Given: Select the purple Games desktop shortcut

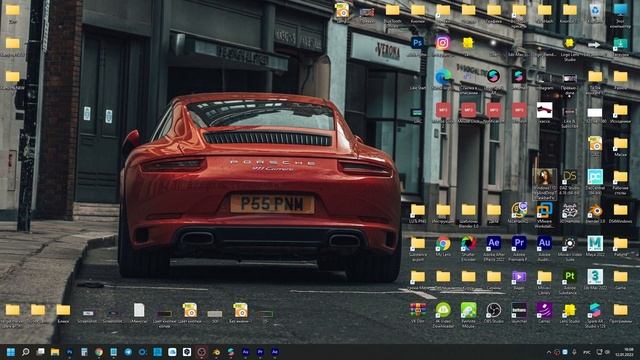Looking at the screenshot, I should [x=544, y=310].
